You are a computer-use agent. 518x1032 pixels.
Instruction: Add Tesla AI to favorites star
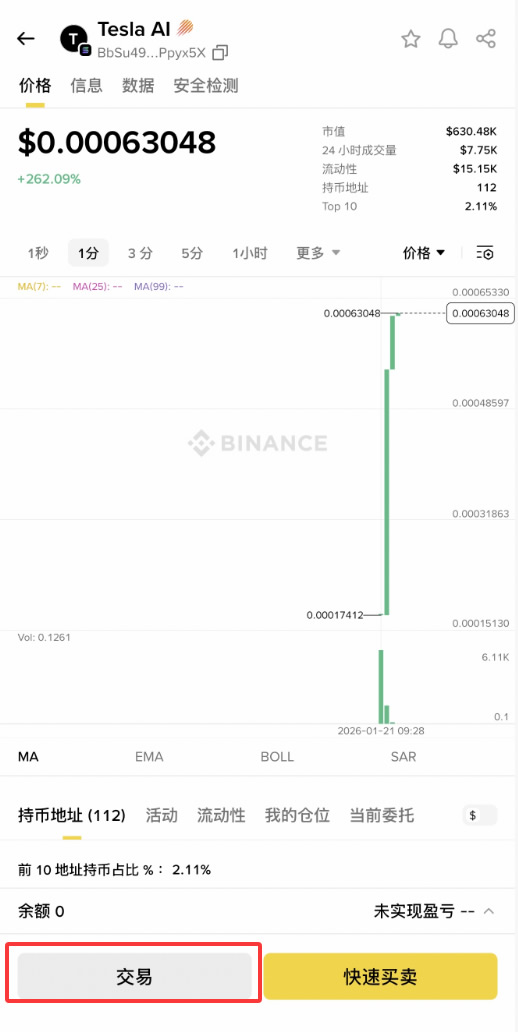pos(411,39)
